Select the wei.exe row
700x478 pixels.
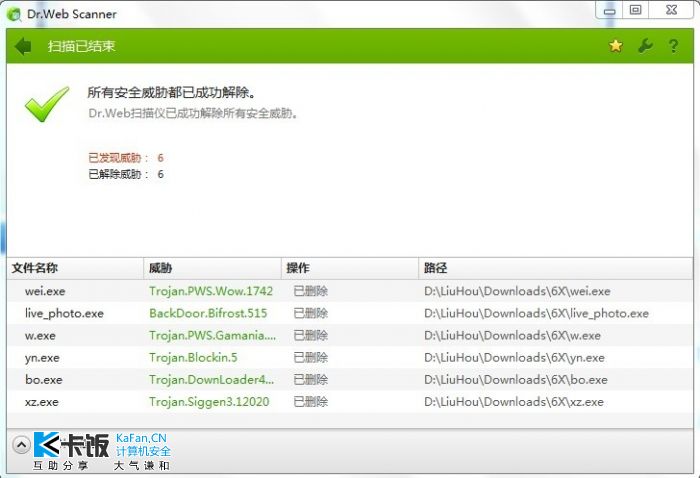coord(44,291)
